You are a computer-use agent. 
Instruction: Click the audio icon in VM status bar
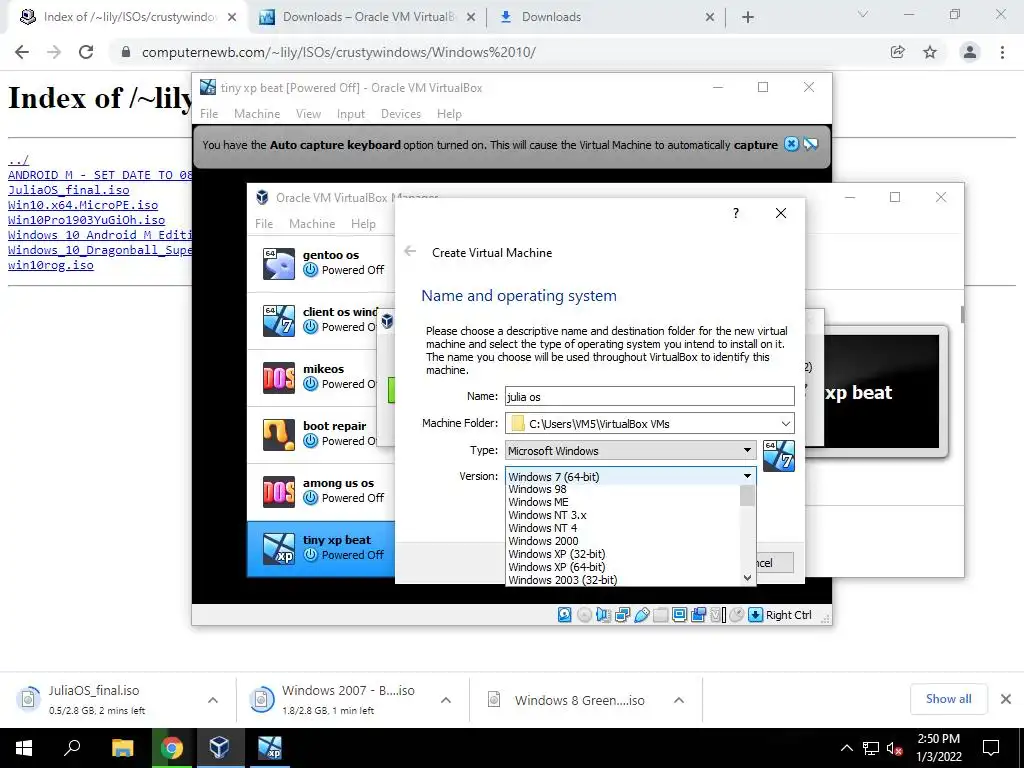(x=603, y=615)
